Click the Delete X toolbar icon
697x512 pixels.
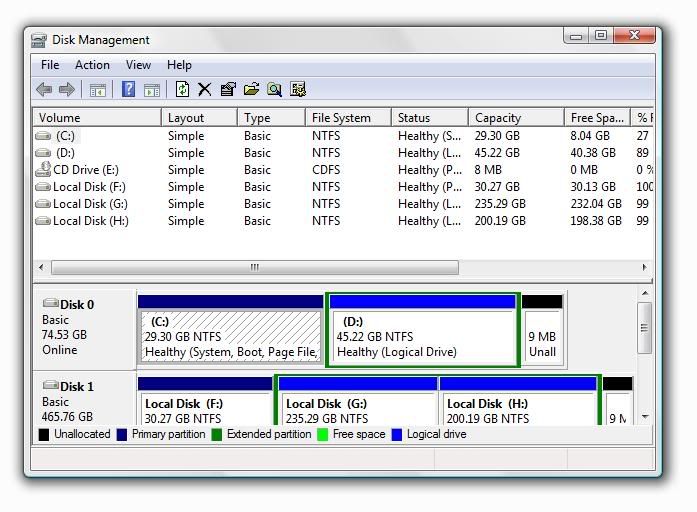[x=205, y=90]
